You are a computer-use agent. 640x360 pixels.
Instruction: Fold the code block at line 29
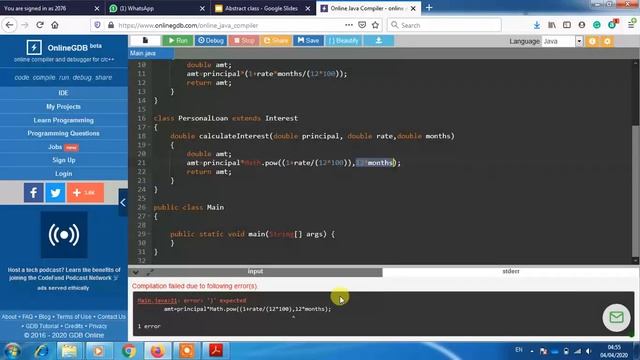pyautogui.click(x=149, y=234)
